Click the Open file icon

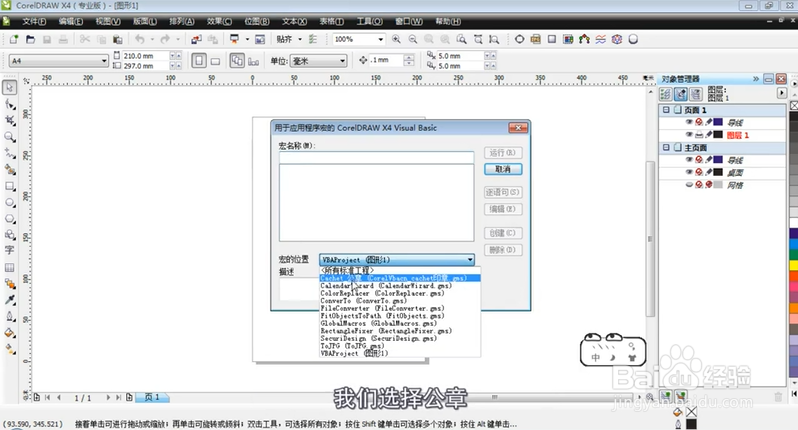point(31,39)
